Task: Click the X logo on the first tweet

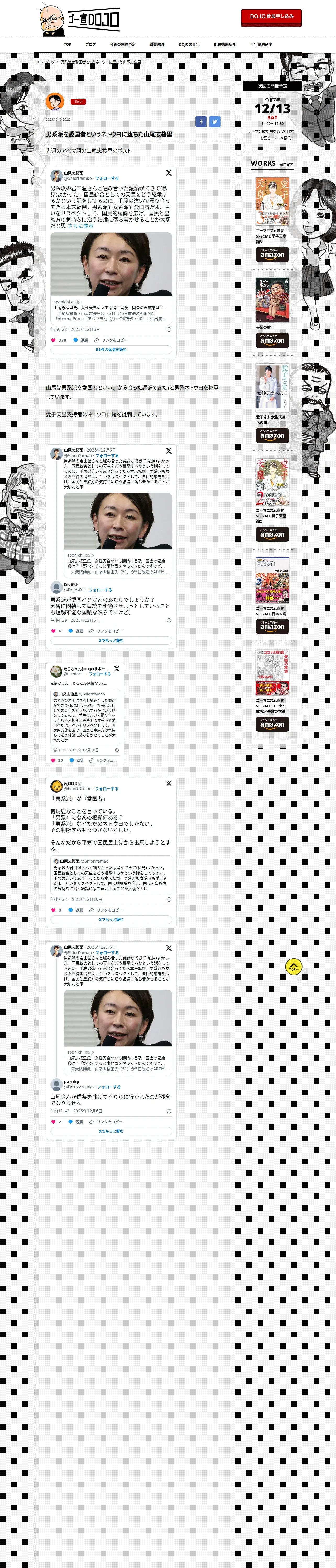Action: coord(169,173)
